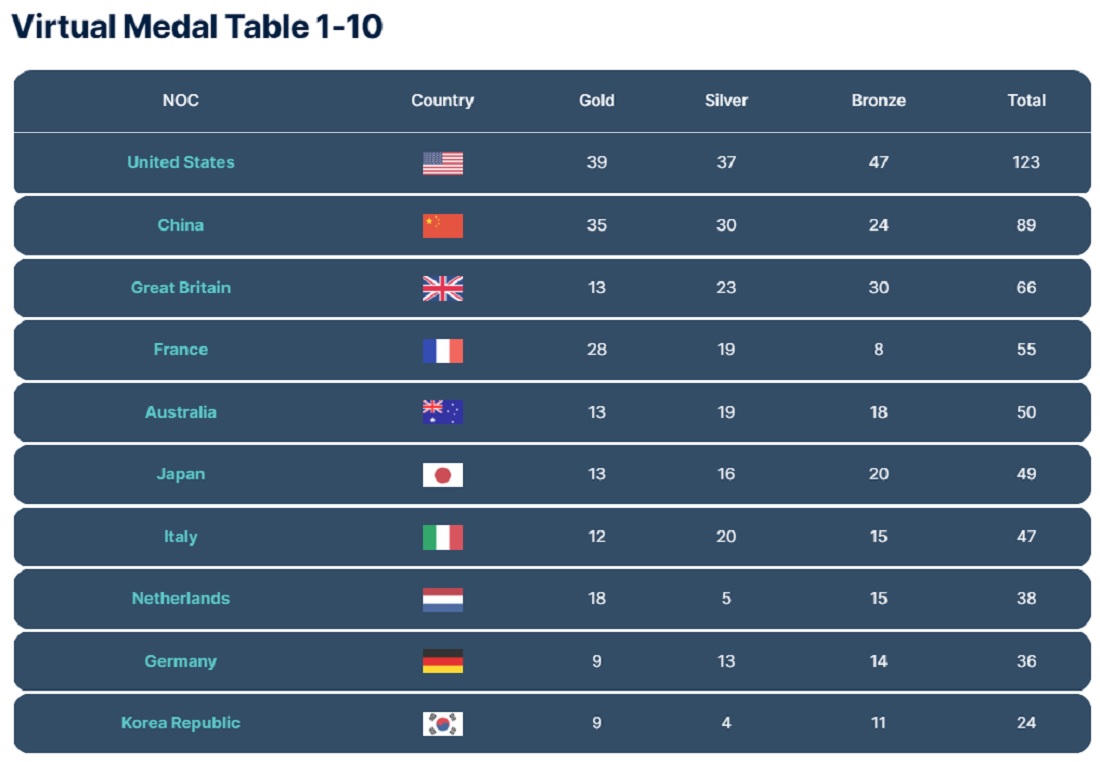The image size is (1100, 762).
Task: Select the Silver column header
Action: click(726, 100)
